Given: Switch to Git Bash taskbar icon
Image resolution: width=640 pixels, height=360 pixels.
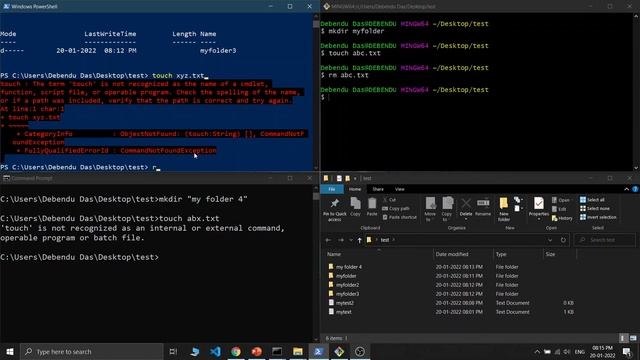Looking at the screenshot, I should [x=339, y=351].
